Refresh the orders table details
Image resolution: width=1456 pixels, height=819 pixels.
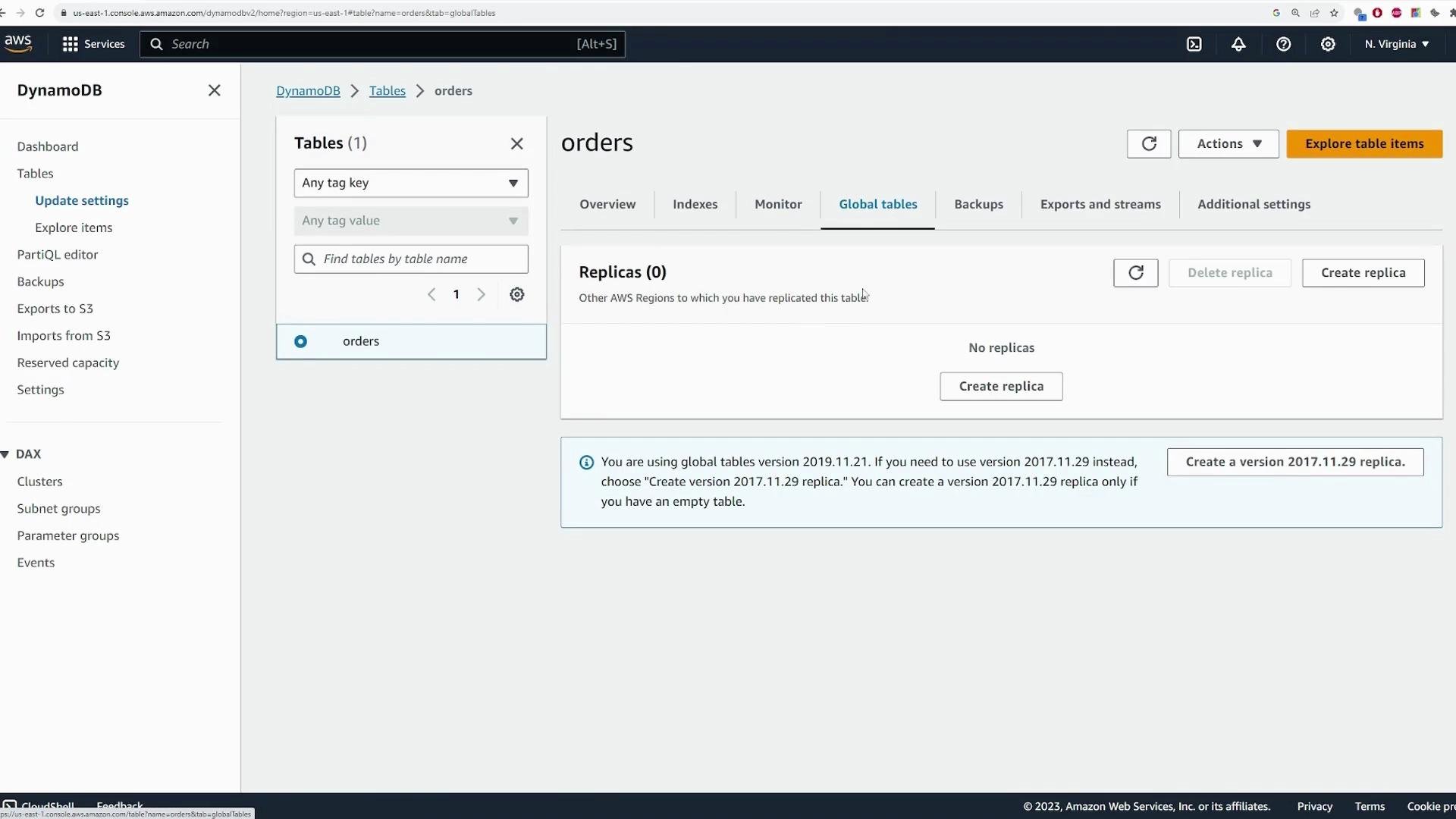pos(1149,144)
